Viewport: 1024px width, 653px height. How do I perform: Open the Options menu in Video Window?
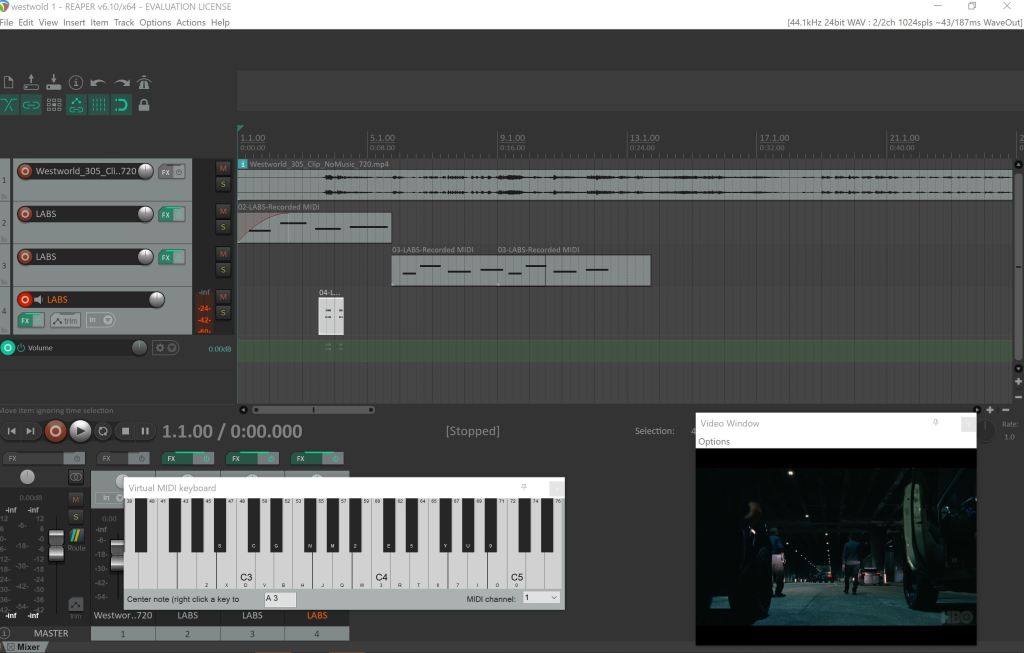click(x=714, y=441)
